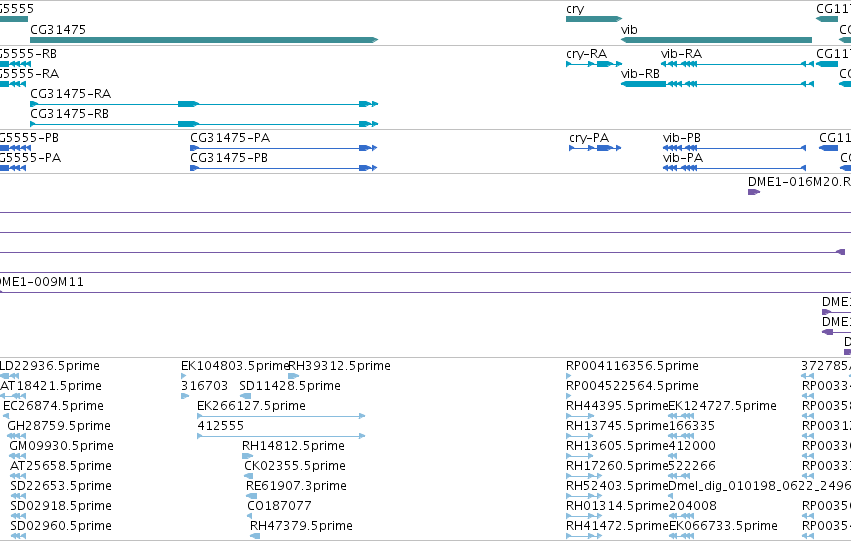The image size is (851, 541).
Task: Select the CO187077 feature label
Action: click(280, 506)
